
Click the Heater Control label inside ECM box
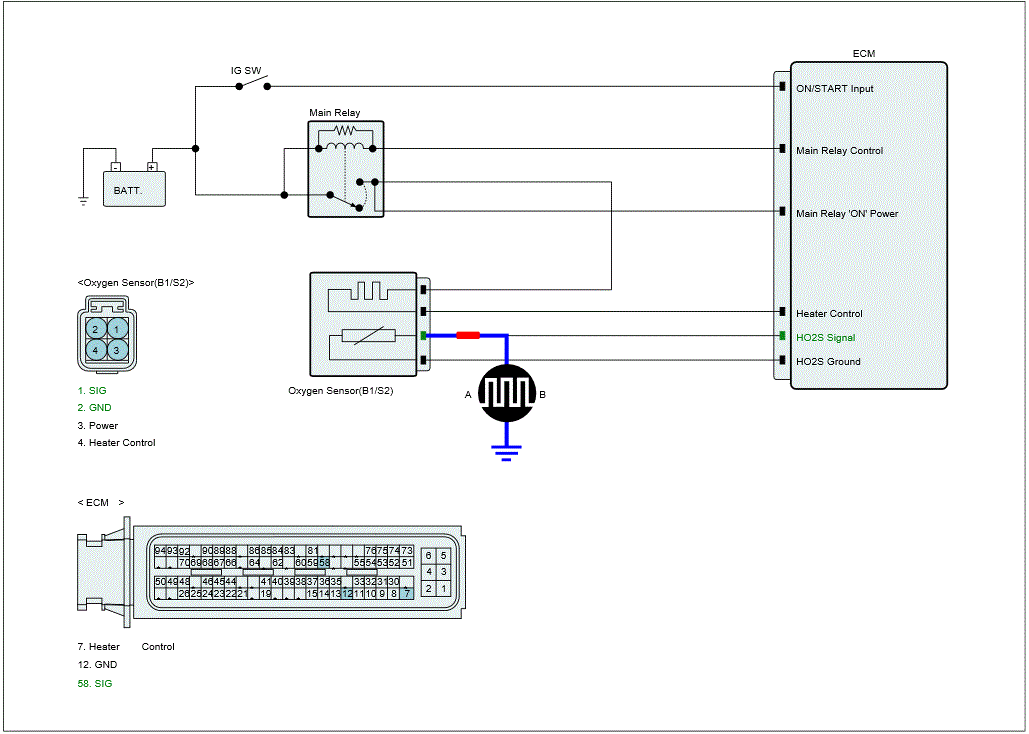coord(829,314)
